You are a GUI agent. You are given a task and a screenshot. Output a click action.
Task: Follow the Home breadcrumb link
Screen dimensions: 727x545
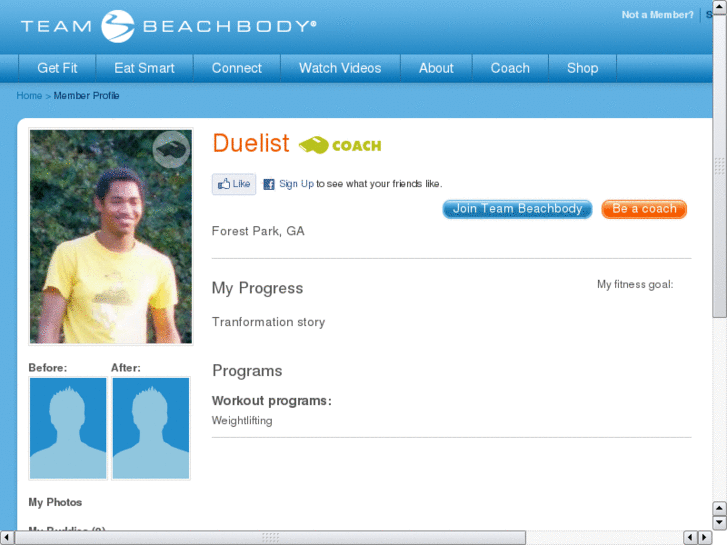click(x=29, y=96)
